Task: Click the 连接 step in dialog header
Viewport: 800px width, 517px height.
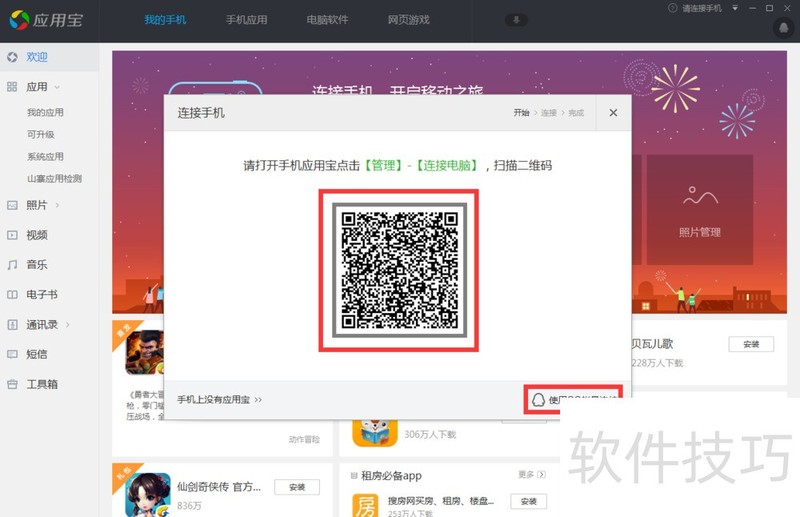Action: [549, 113]
